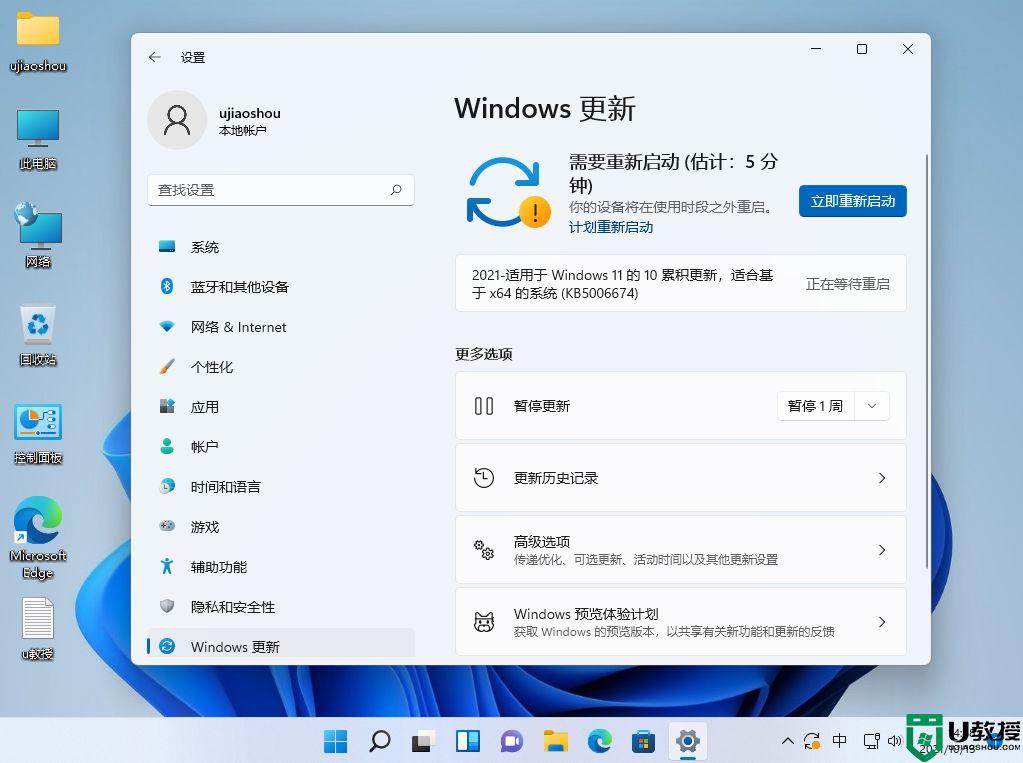The image size is (1023, 763).
Task: Click Settings gear on taskbar
Action: (x=688, y=741)
